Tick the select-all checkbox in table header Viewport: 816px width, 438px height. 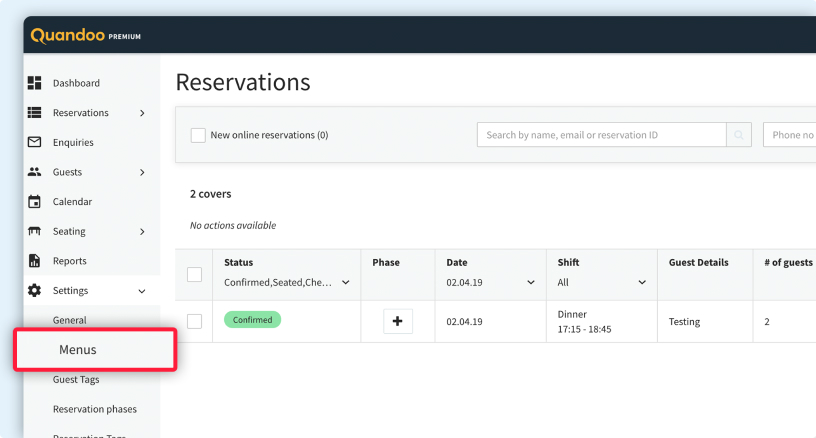(194, 274)
